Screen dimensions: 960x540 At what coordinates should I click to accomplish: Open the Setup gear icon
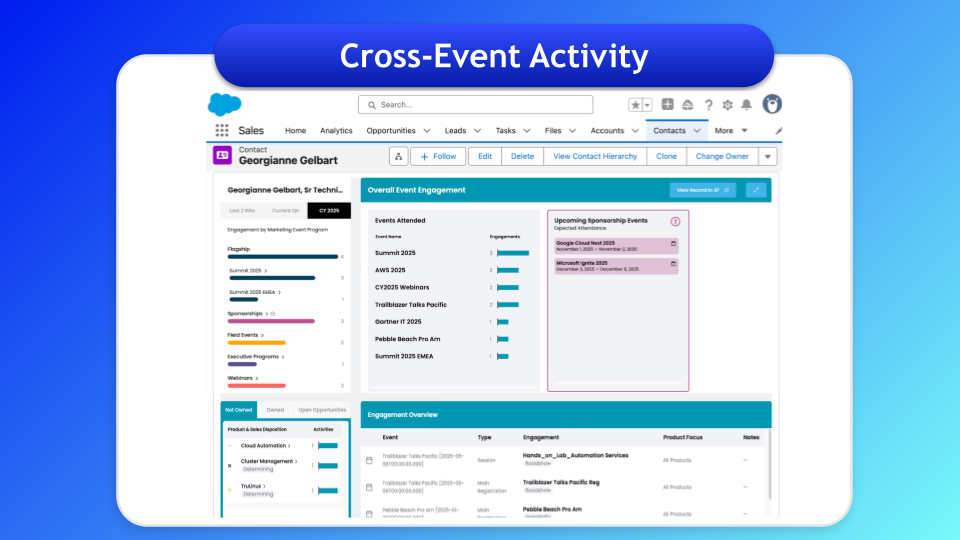(x=727, y=105)
